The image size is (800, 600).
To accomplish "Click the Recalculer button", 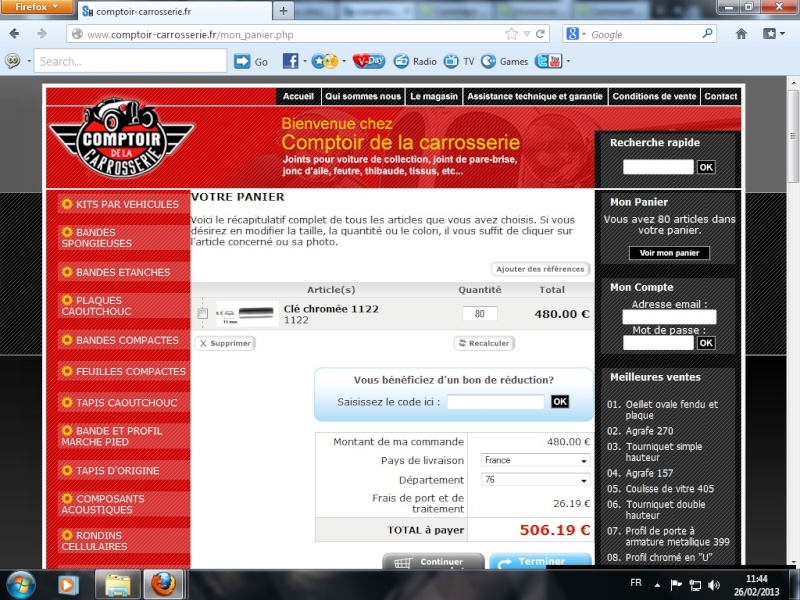I will pyautogui.click(x=484, y=343).
